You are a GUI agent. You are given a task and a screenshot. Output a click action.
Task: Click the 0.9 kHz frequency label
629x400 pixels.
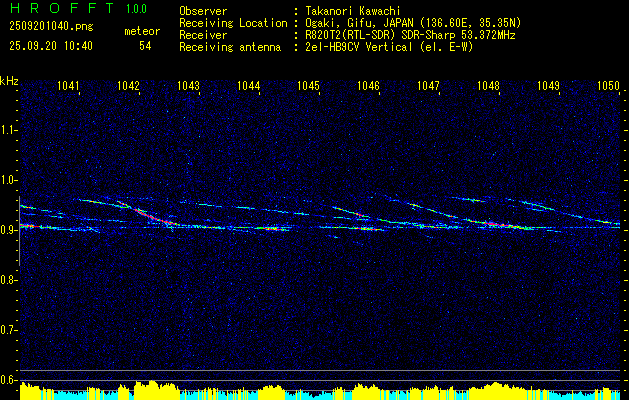[x=9, y=230]
